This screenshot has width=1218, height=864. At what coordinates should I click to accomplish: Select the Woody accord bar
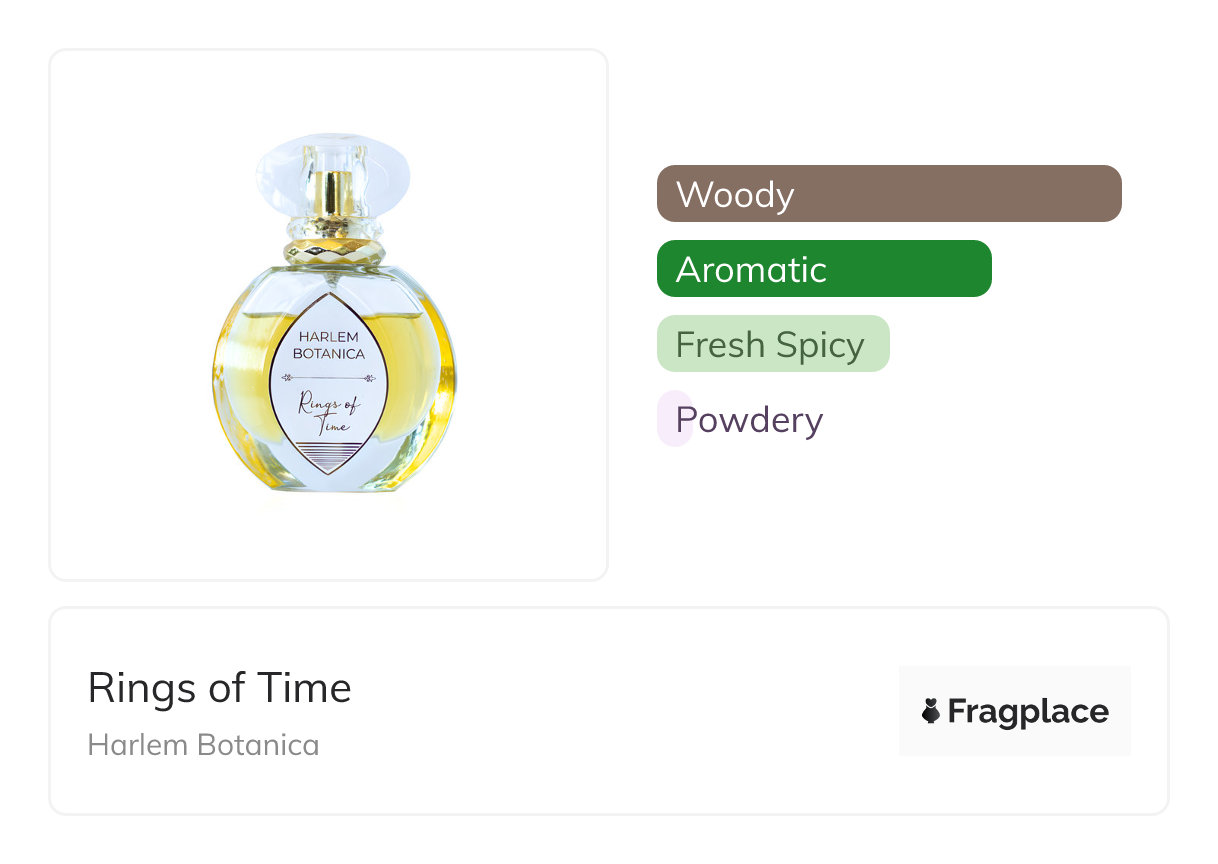(x=888, y=193)
